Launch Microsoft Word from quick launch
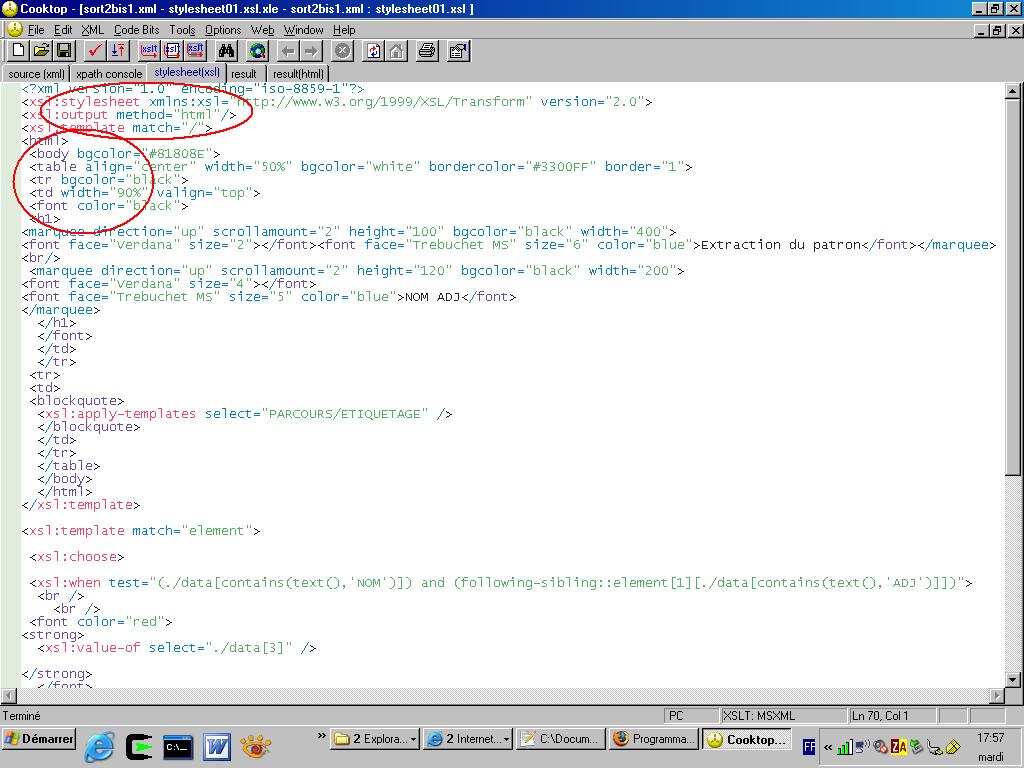This screenshot has height=768, width=1024. [216, 746]
